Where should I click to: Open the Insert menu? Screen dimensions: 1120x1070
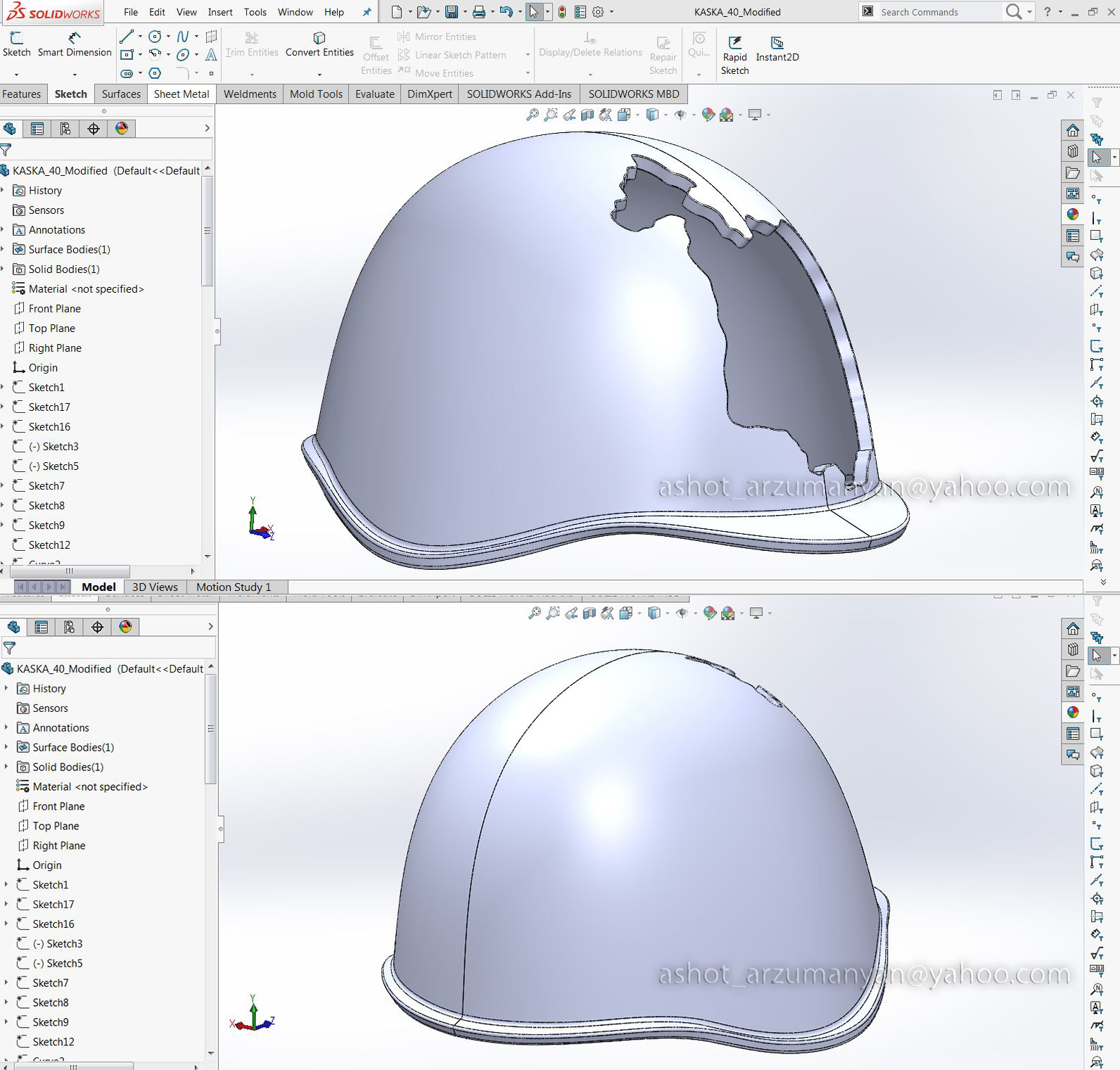click(x=220, y=12)
